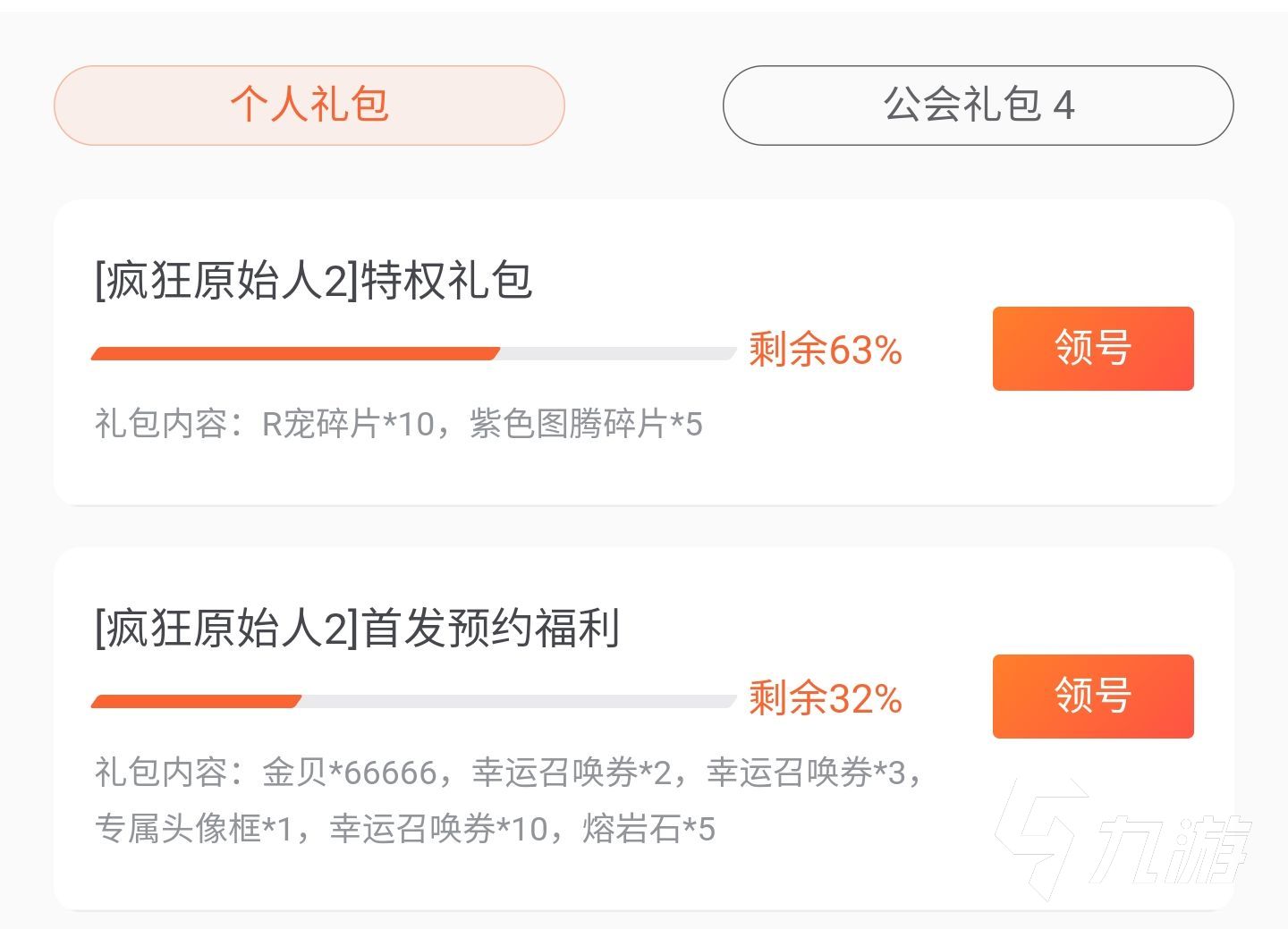Click the 幸运召唤券*10 reward text
The height and width of the screenshot is (929, 1288).
tap(438, 829)
